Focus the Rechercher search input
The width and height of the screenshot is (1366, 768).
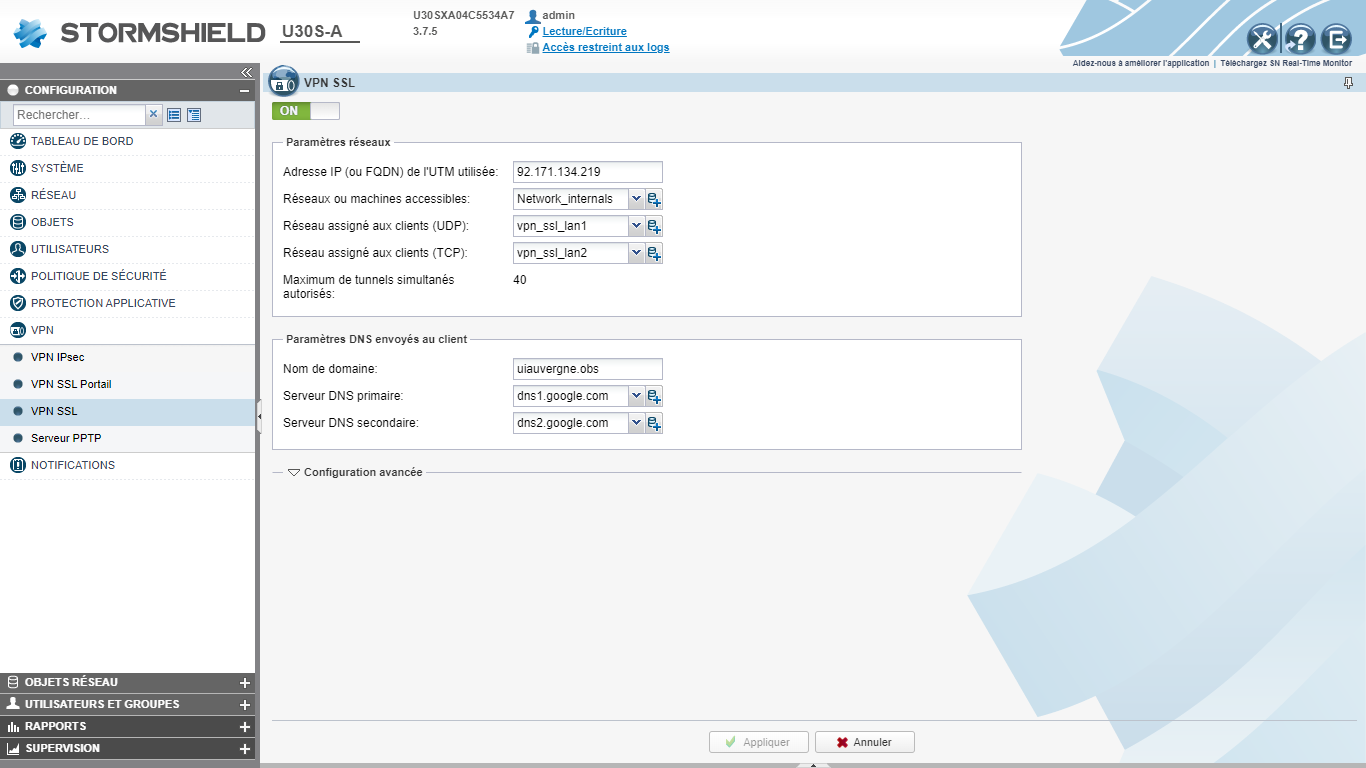click(80, 115)
